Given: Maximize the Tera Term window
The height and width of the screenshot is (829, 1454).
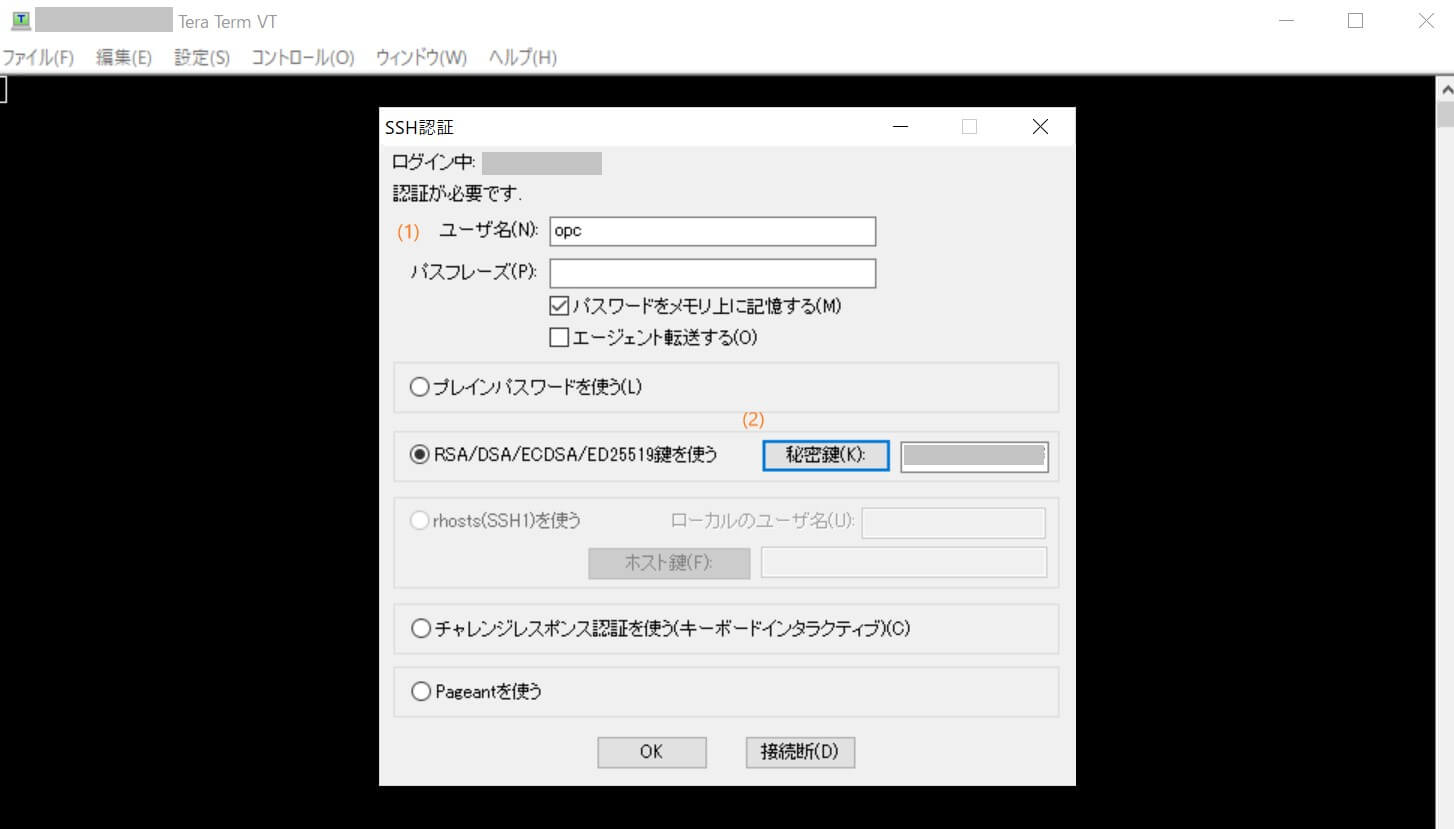Looking at the screenshot, I should [1356, 21].
